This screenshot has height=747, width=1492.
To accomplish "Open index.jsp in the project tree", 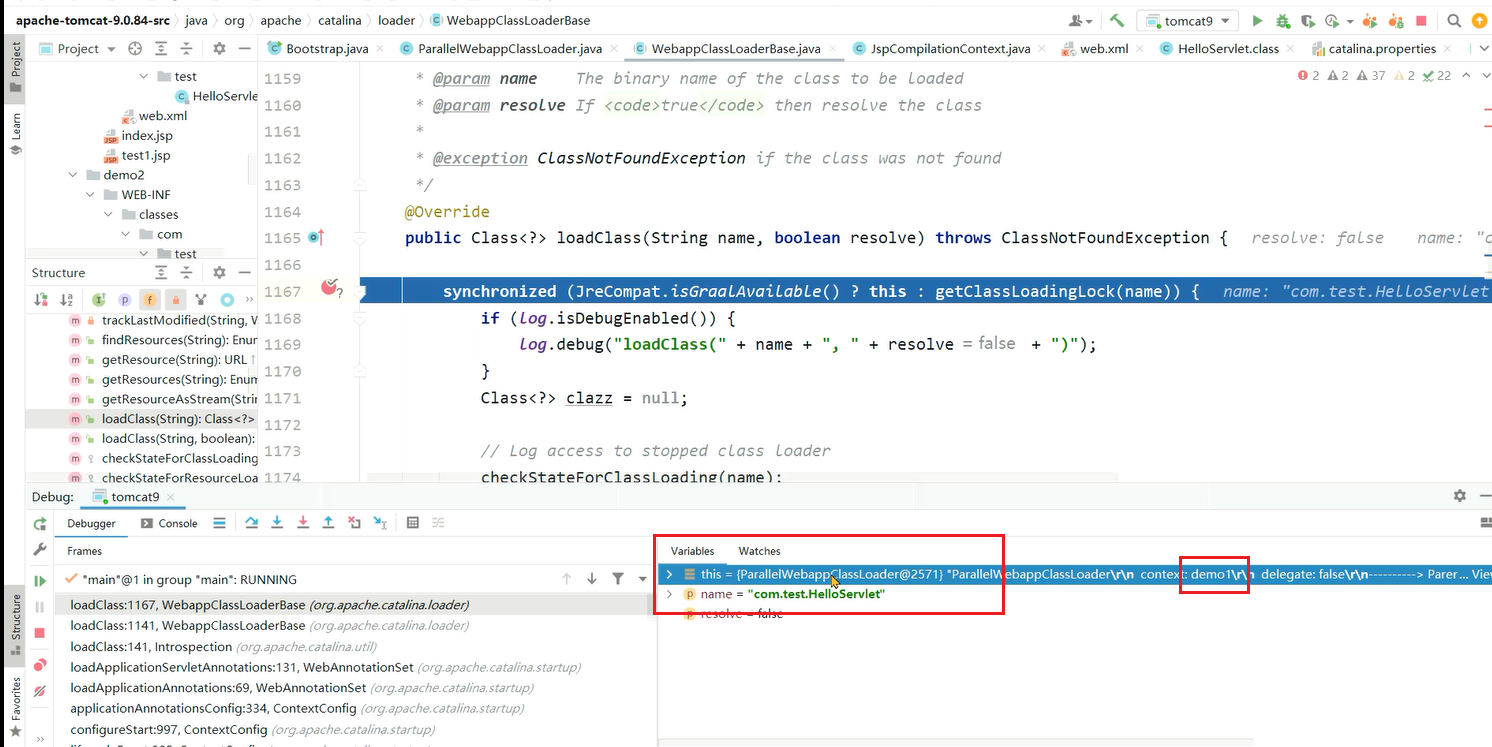I will click(146, 136).
